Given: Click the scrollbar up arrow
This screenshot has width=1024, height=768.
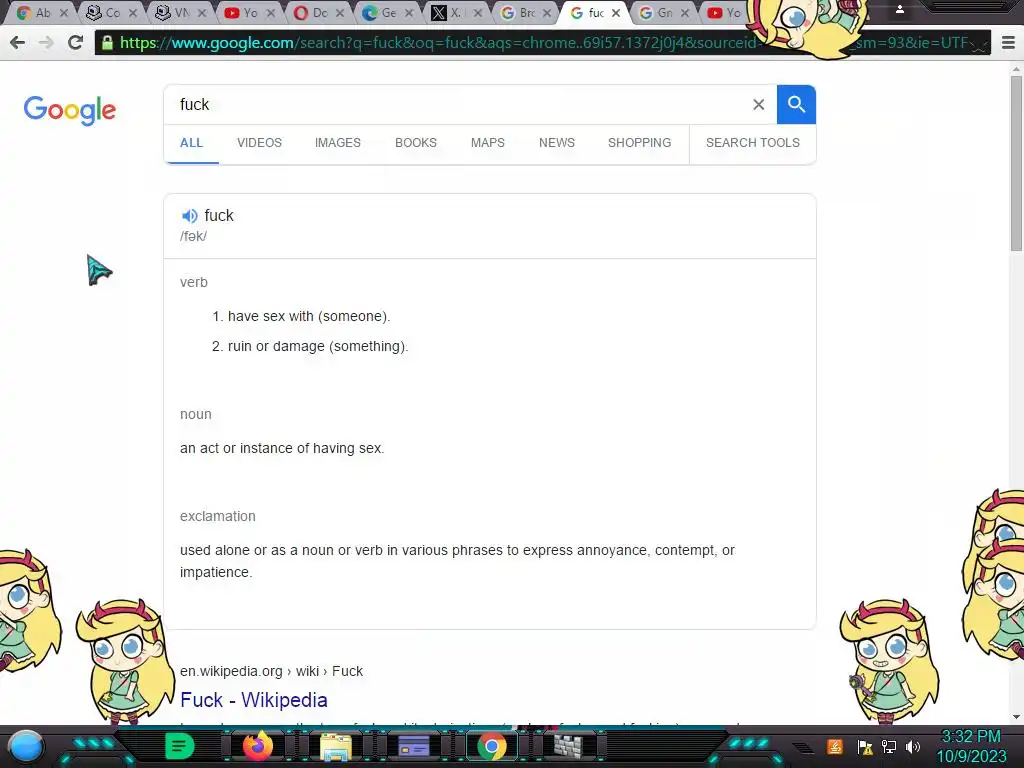Looking at the screenshot, I should point(1016,69).
